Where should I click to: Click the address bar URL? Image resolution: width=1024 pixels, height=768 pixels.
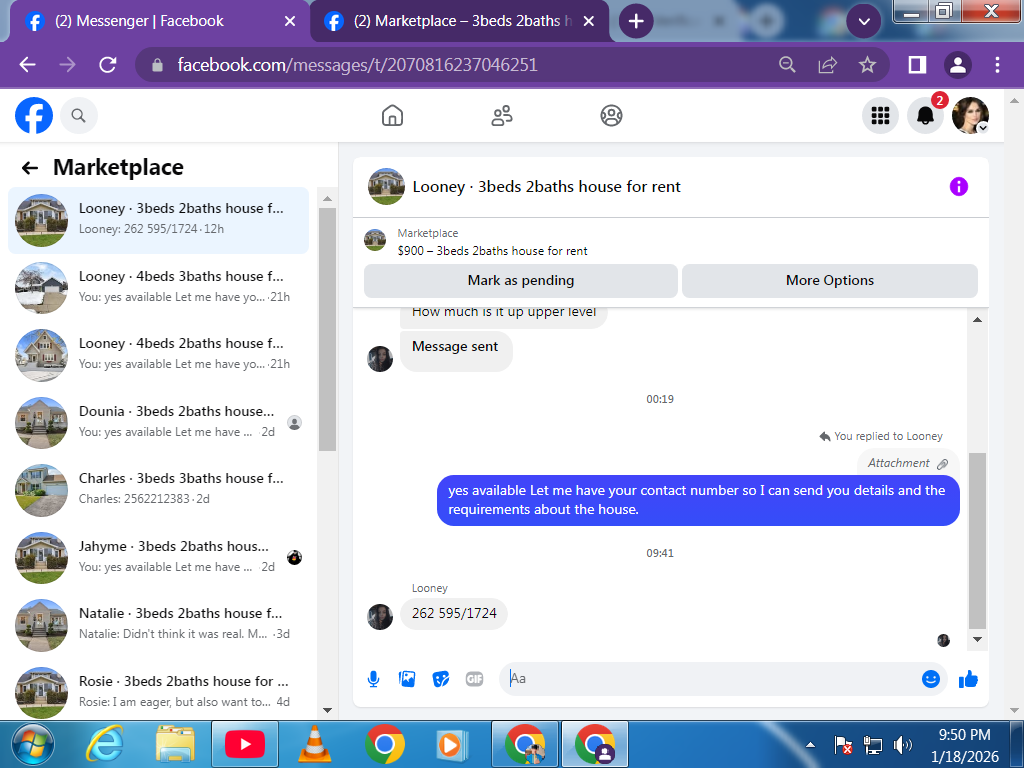click(357, 65)
